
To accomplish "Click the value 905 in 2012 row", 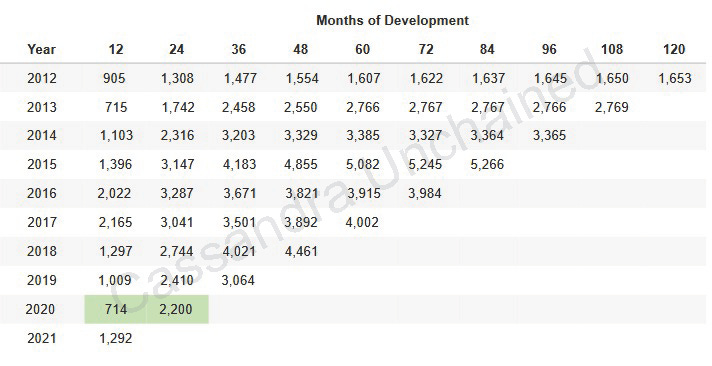I will (x=114, y=78).
